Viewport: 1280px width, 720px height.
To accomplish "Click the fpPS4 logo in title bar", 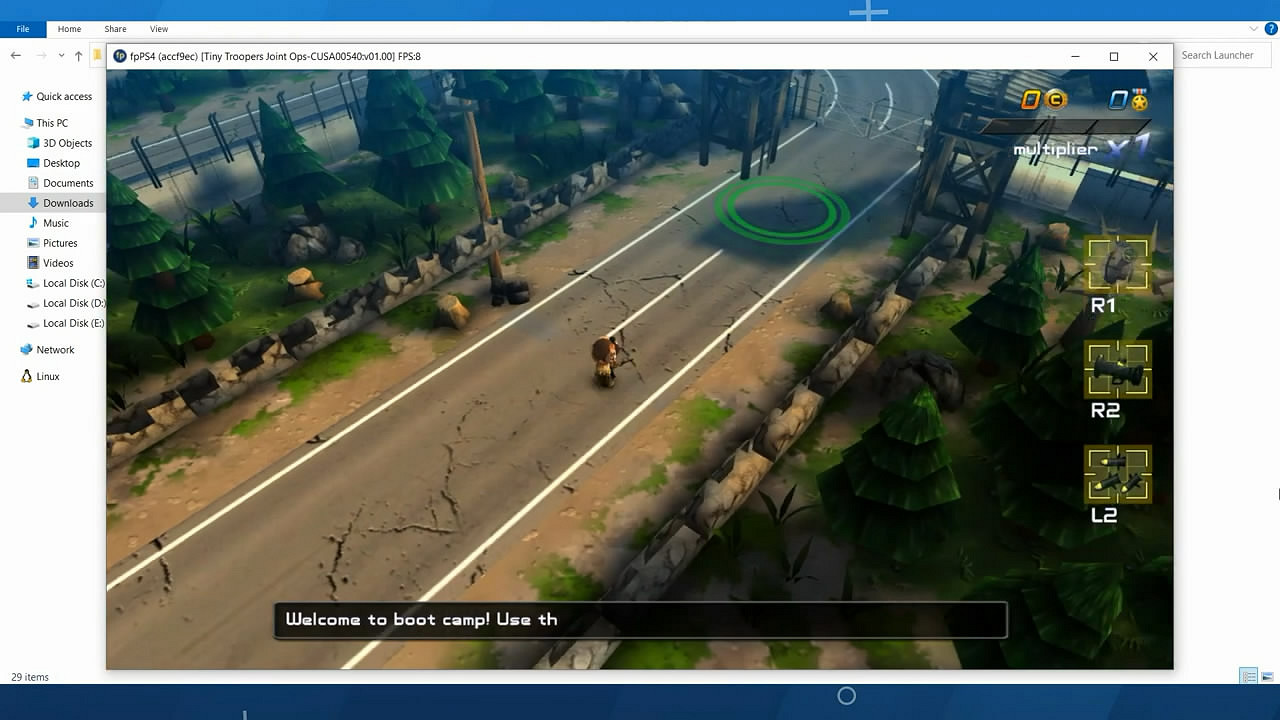I will tap(120, 56).
